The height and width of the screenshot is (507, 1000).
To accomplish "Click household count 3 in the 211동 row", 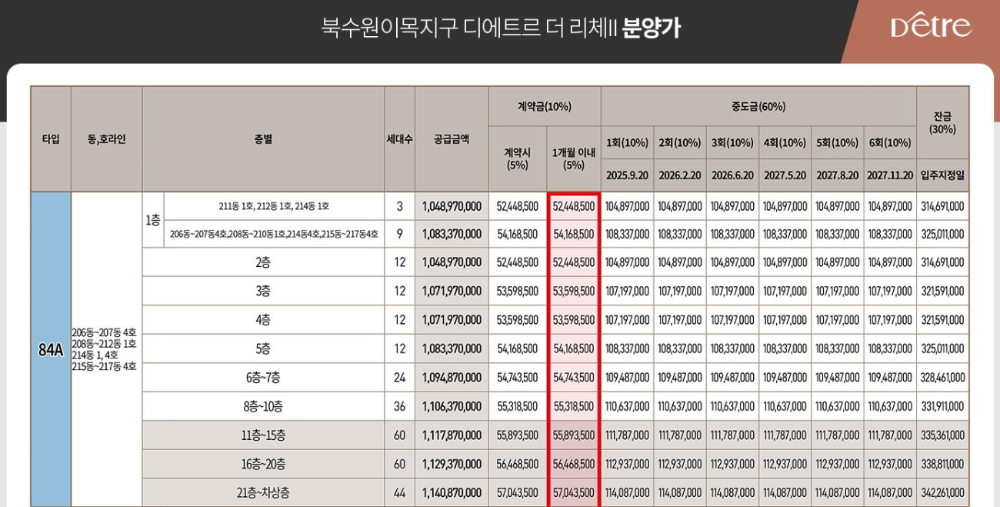I will [x=399, y=206].
